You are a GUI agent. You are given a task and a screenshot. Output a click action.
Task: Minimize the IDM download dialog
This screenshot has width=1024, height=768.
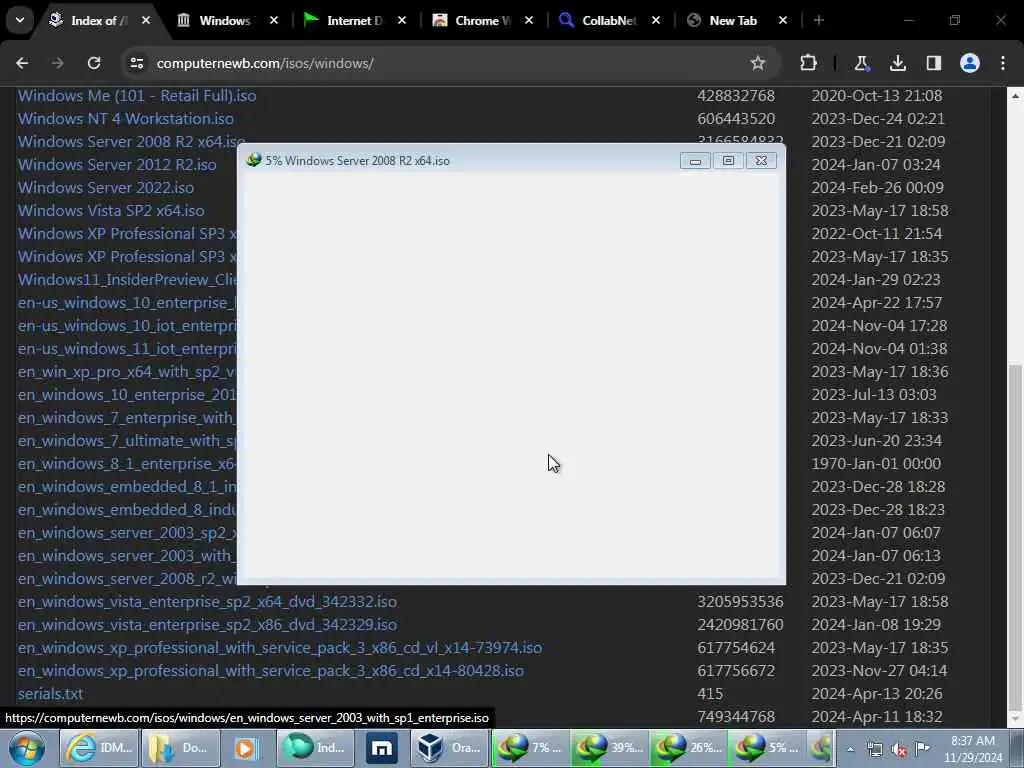coord(695,161)
